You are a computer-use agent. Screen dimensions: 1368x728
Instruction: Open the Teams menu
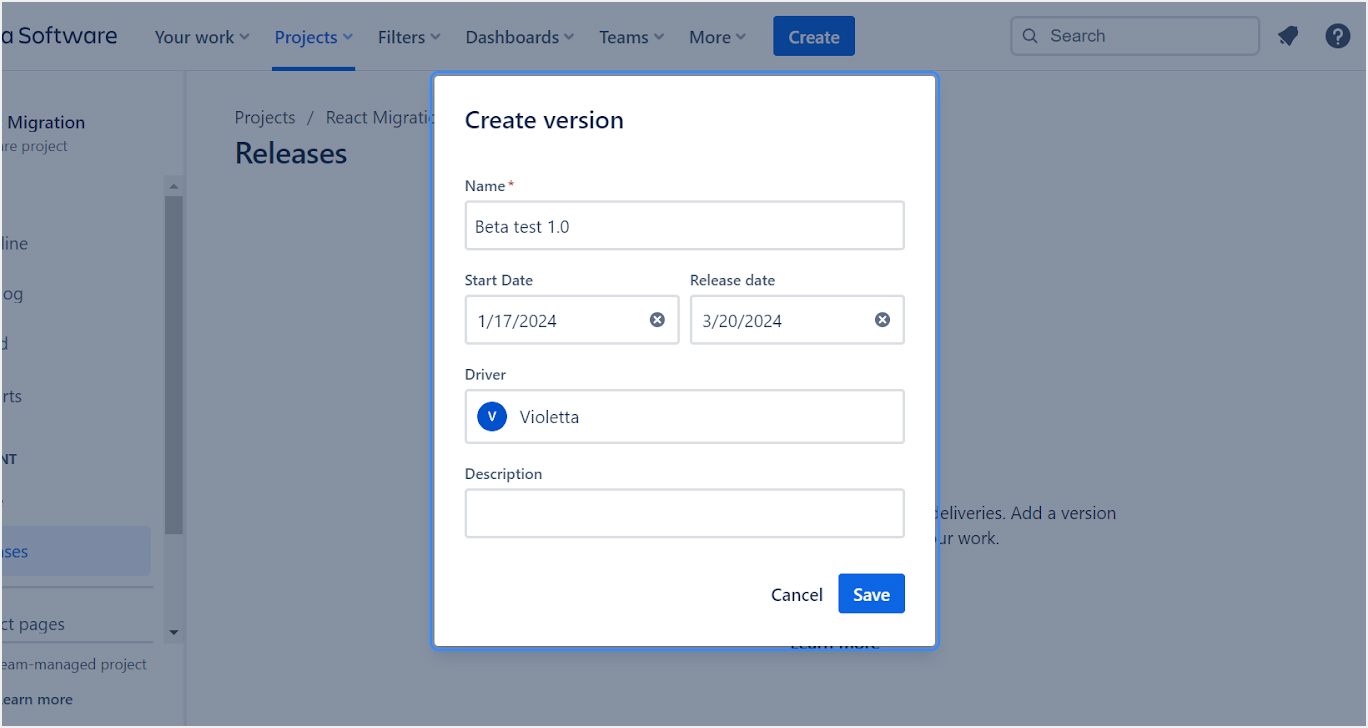(631, 37)
